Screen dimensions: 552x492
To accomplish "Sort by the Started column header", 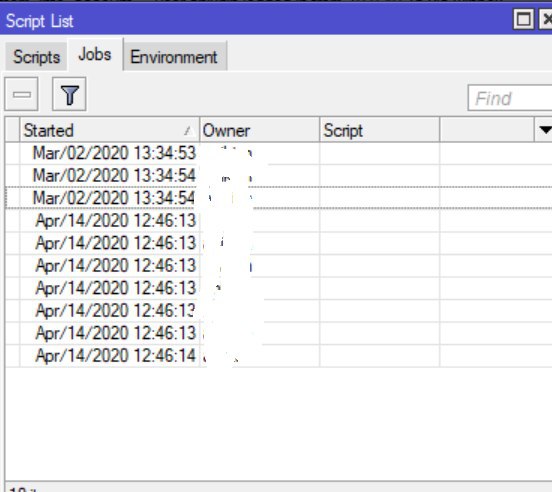I will click(109, 130).
